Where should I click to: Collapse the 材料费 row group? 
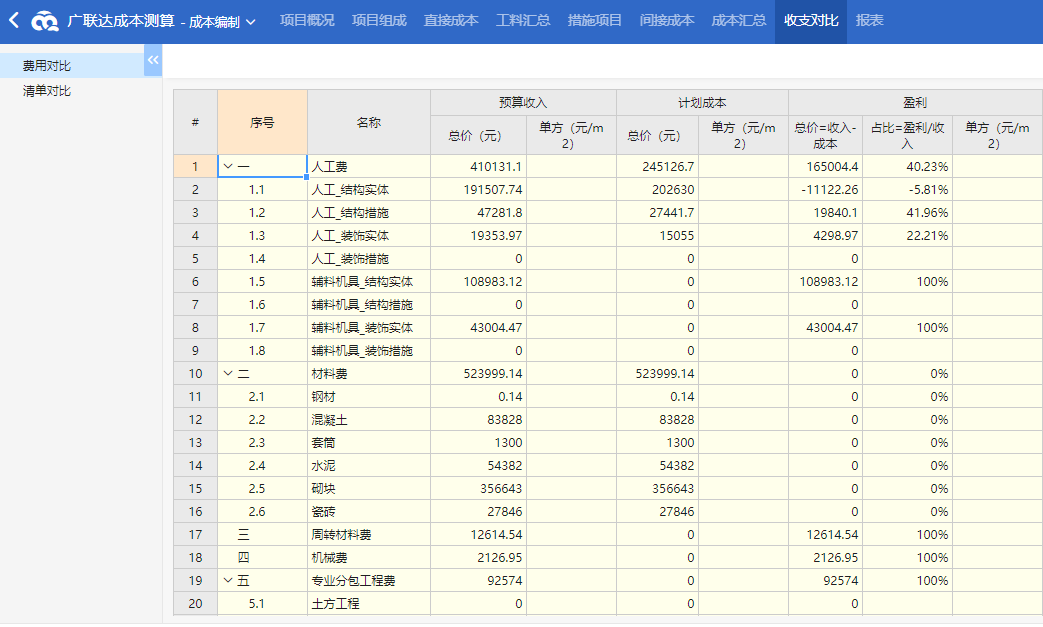(x=228, y=374)
